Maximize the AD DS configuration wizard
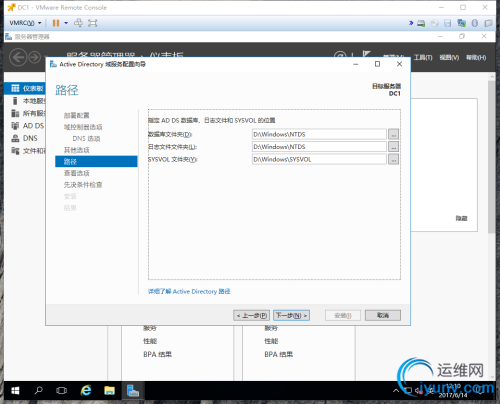The width and height of the screenshot is (500, 404). (377, 64)
